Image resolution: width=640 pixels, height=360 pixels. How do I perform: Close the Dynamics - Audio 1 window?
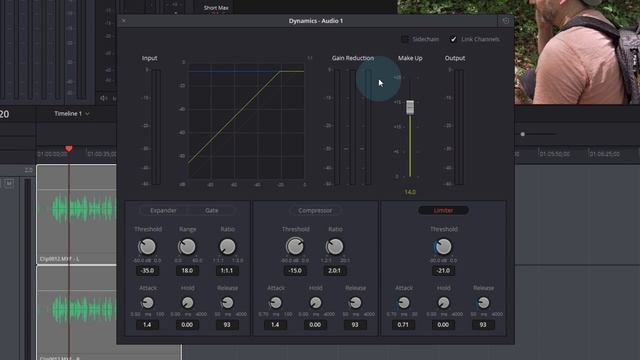tap(124, 20)
